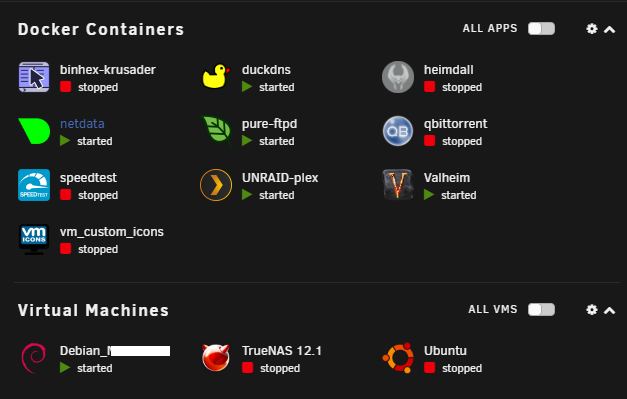Open the UNRAID-plex orange chevron icon

click(x=216, y=185)
